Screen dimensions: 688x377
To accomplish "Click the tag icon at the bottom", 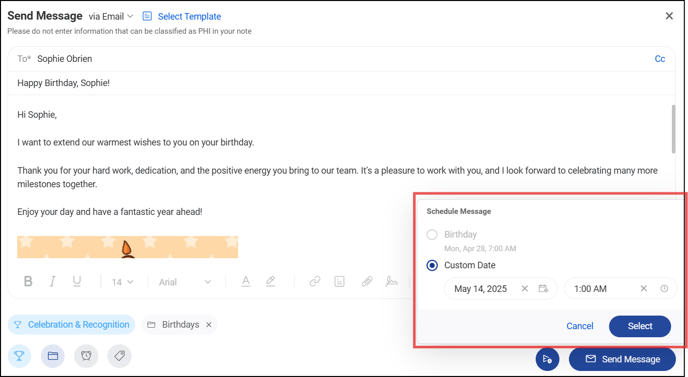I will click(x=120, y=356).
